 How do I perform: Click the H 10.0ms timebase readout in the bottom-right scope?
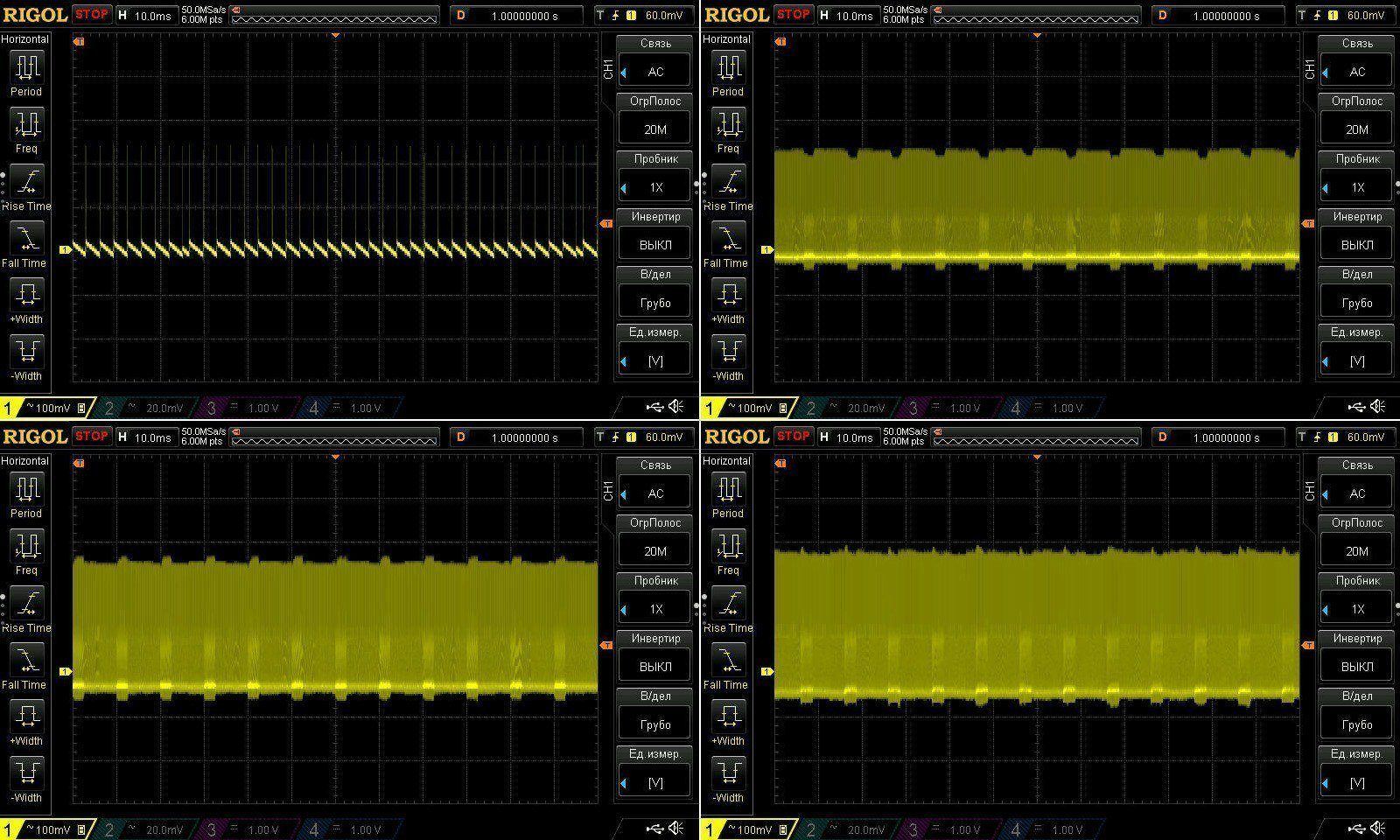coord(845,437)
